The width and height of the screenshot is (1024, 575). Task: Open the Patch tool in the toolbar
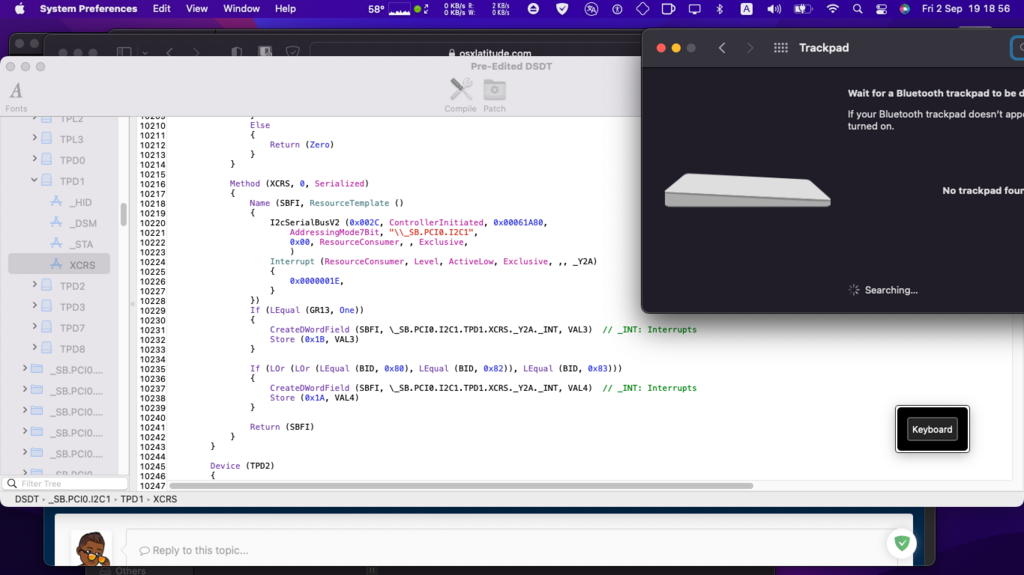click(x=494, y=90)
